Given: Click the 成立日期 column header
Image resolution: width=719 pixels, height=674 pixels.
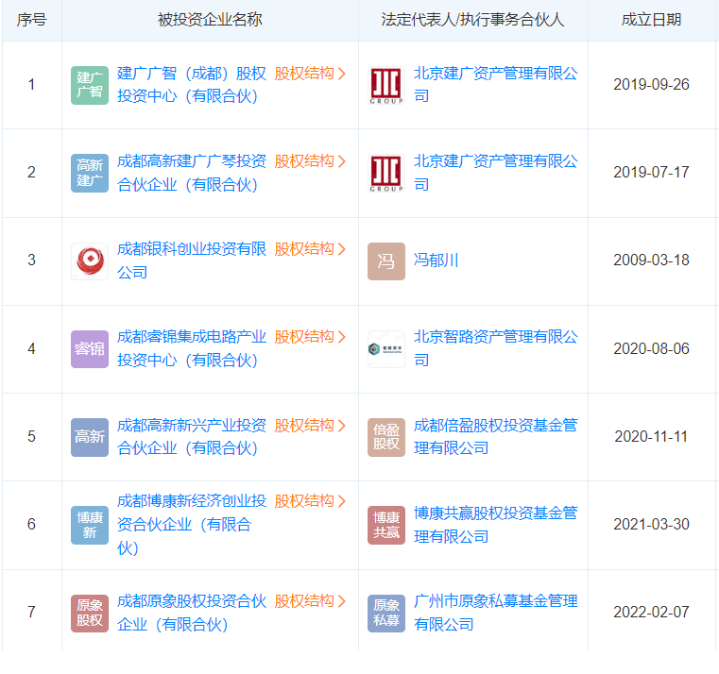Looking at the screenshot, I should click(651, 20).
